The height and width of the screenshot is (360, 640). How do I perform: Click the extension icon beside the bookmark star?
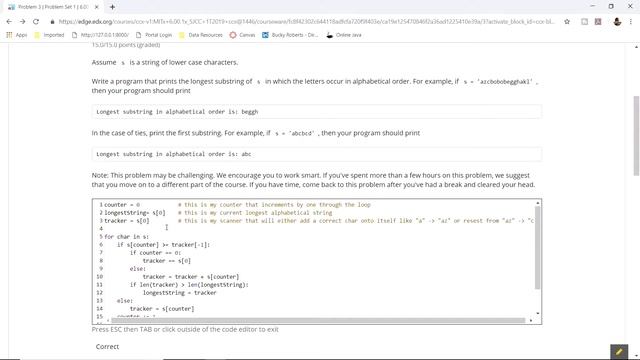click(584, 22)
